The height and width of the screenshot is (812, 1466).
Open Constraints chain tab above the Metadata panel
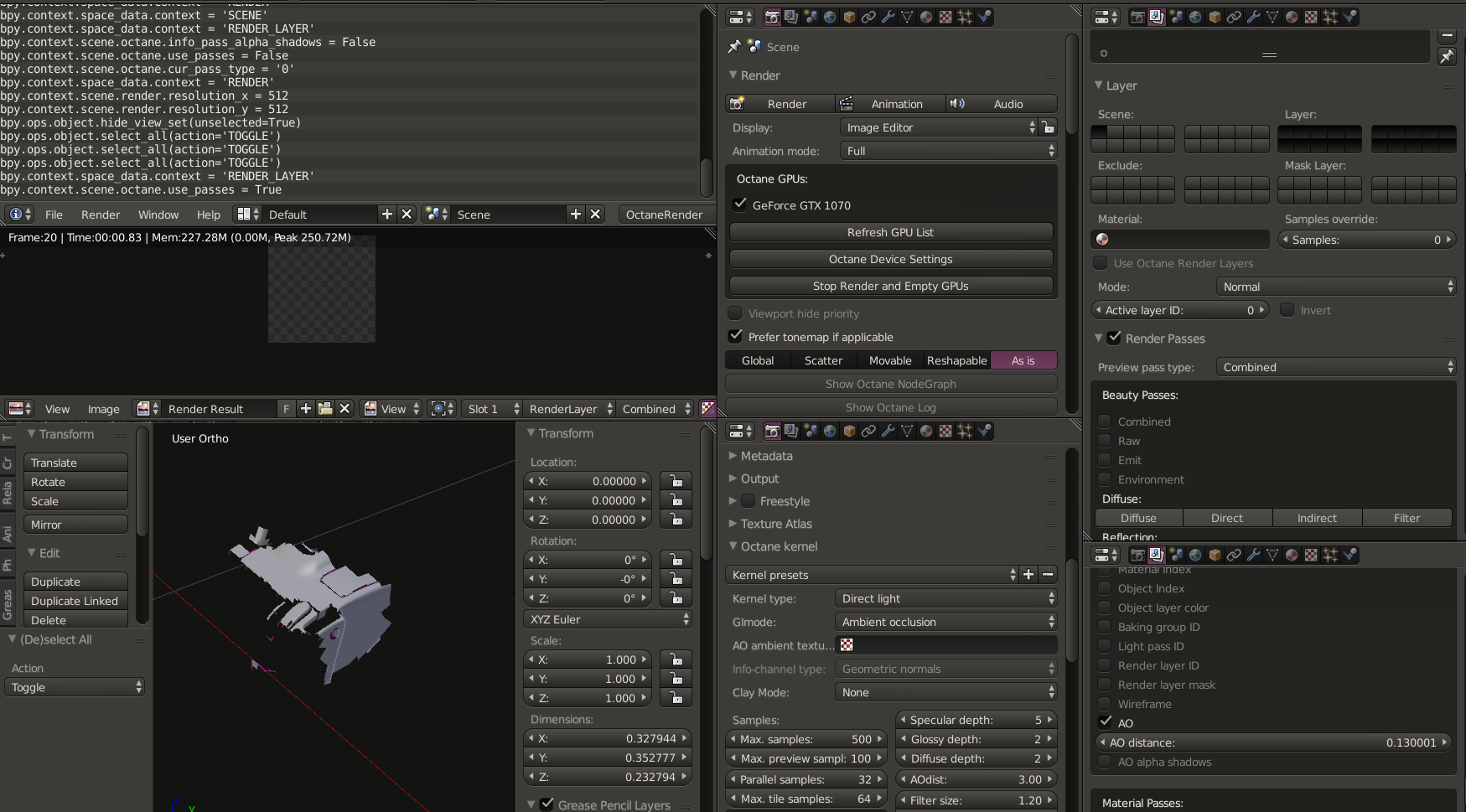868,431
